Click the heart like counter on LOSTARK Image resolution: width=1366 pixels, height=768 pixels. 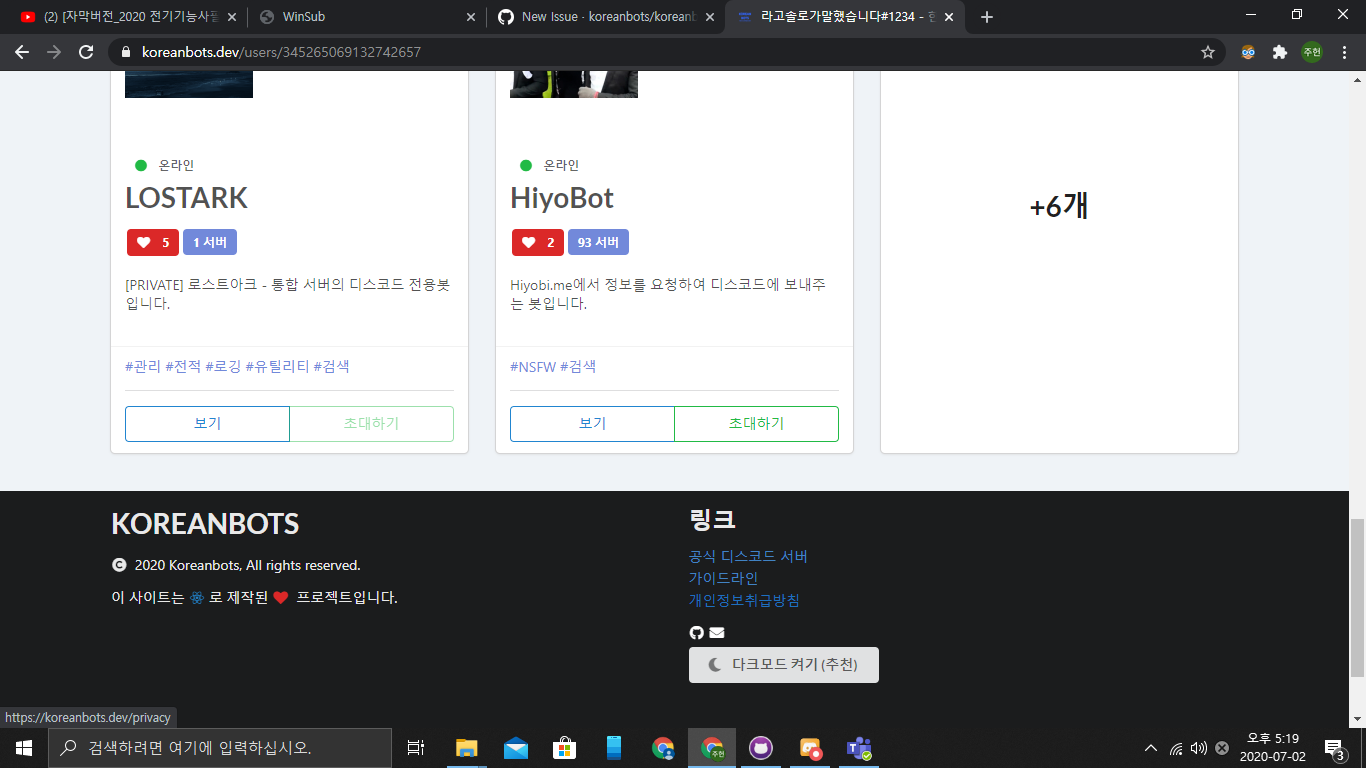(x=152, y=242)
